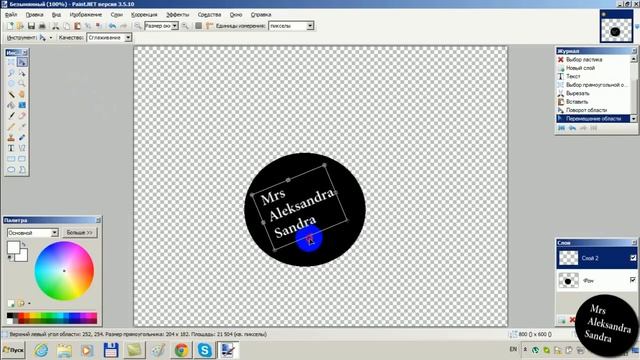Select the Ellipse Select tool
This screenshot has width=640, height=360.
[11, 83]
